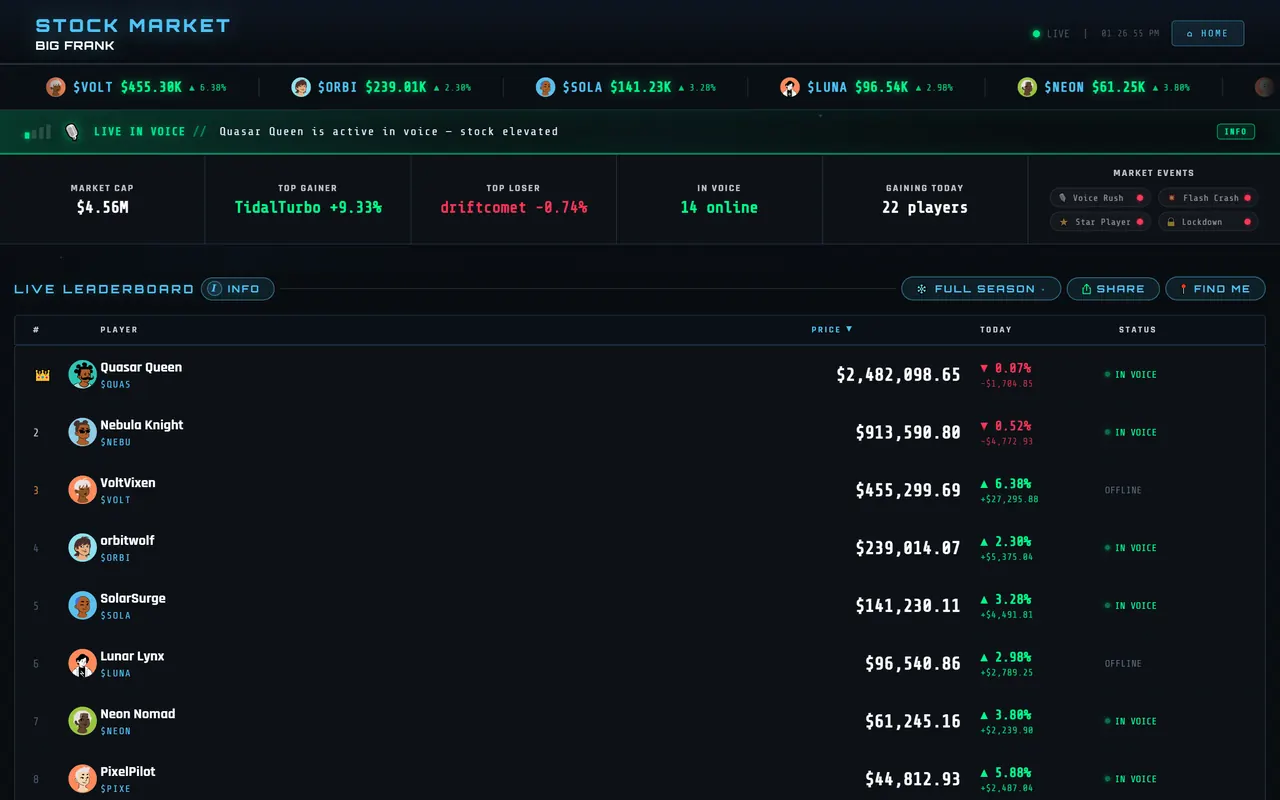Select the Quasar Queen player name
The image size is (1280, 800).
141,367
